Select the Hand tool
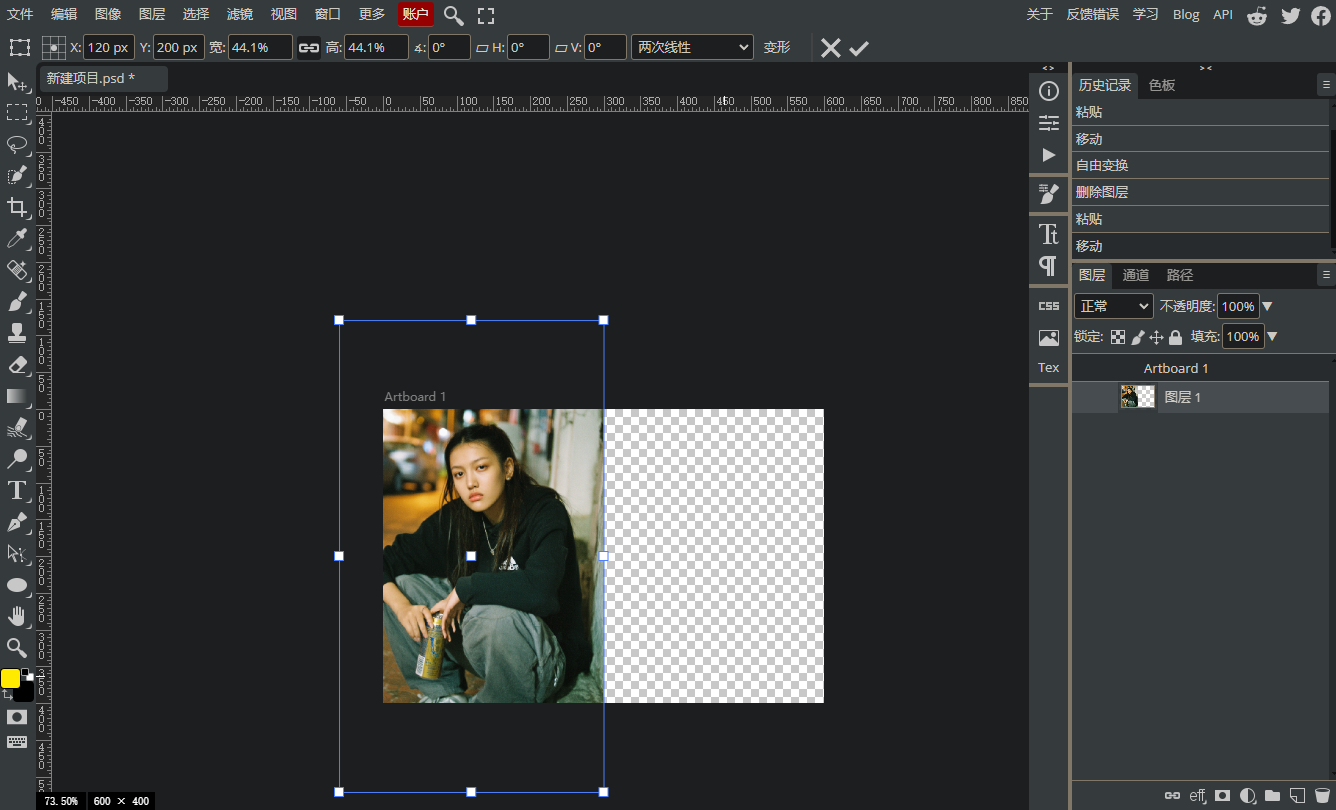This screenshot has height=810, width=1336. coord(17,616)
